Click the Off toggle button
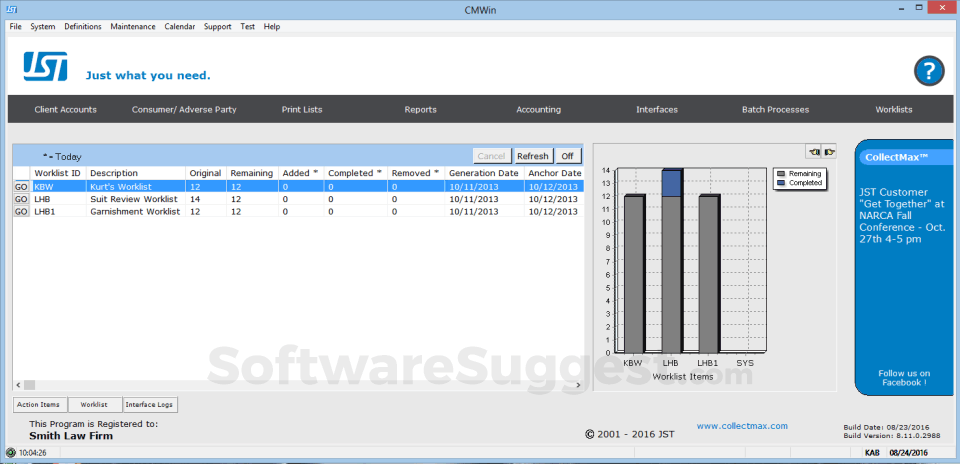This screenshot has height=464, width=960. click(x=568, y=156)
